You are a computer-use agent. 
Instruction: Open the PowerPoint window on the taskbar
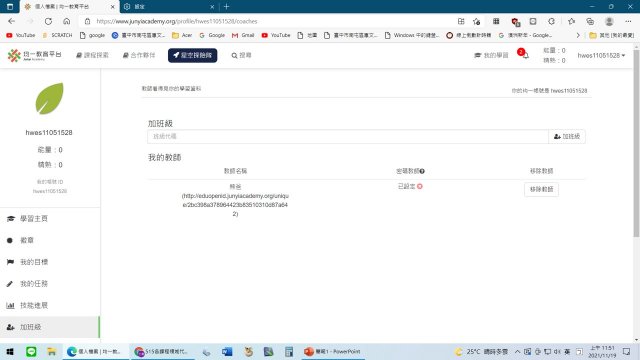pyautogui.click(x=333, y=351)
